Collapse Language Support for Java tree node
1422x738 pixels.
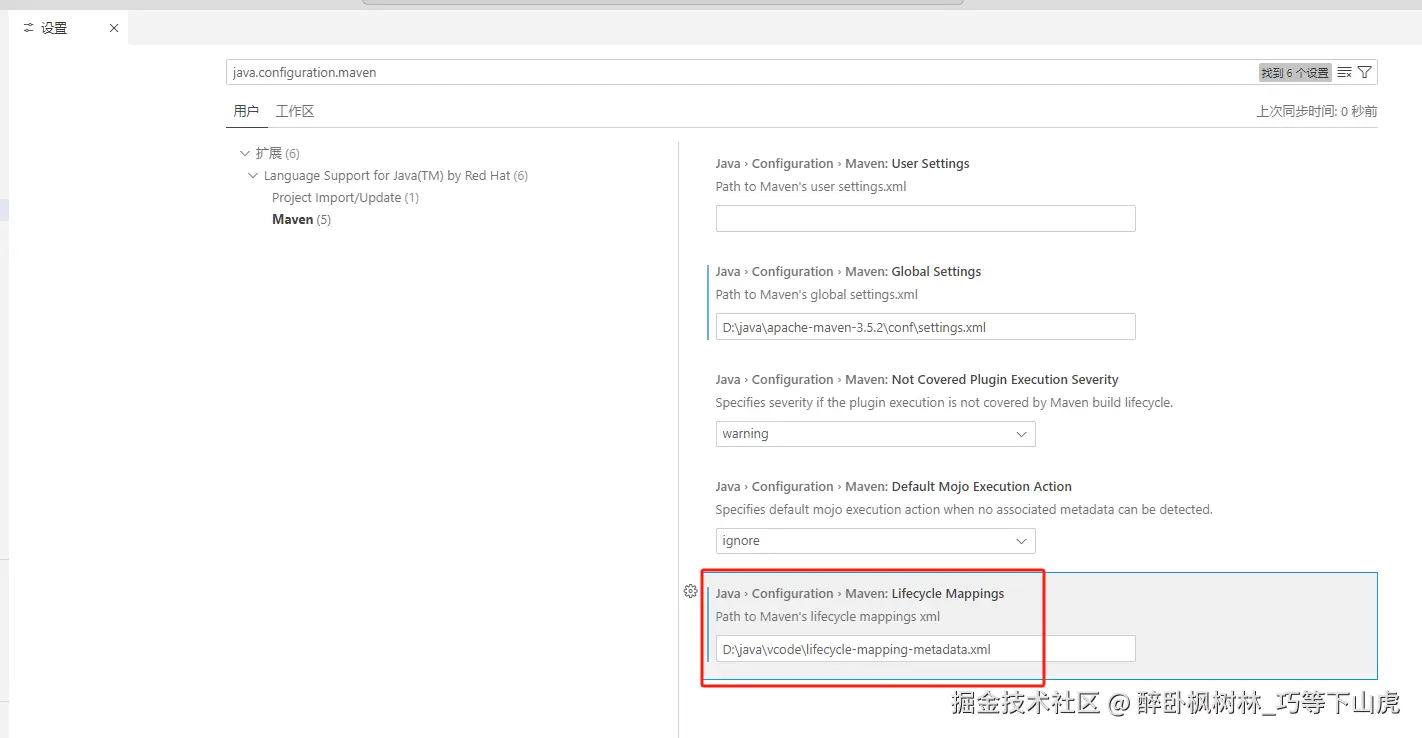253,175
